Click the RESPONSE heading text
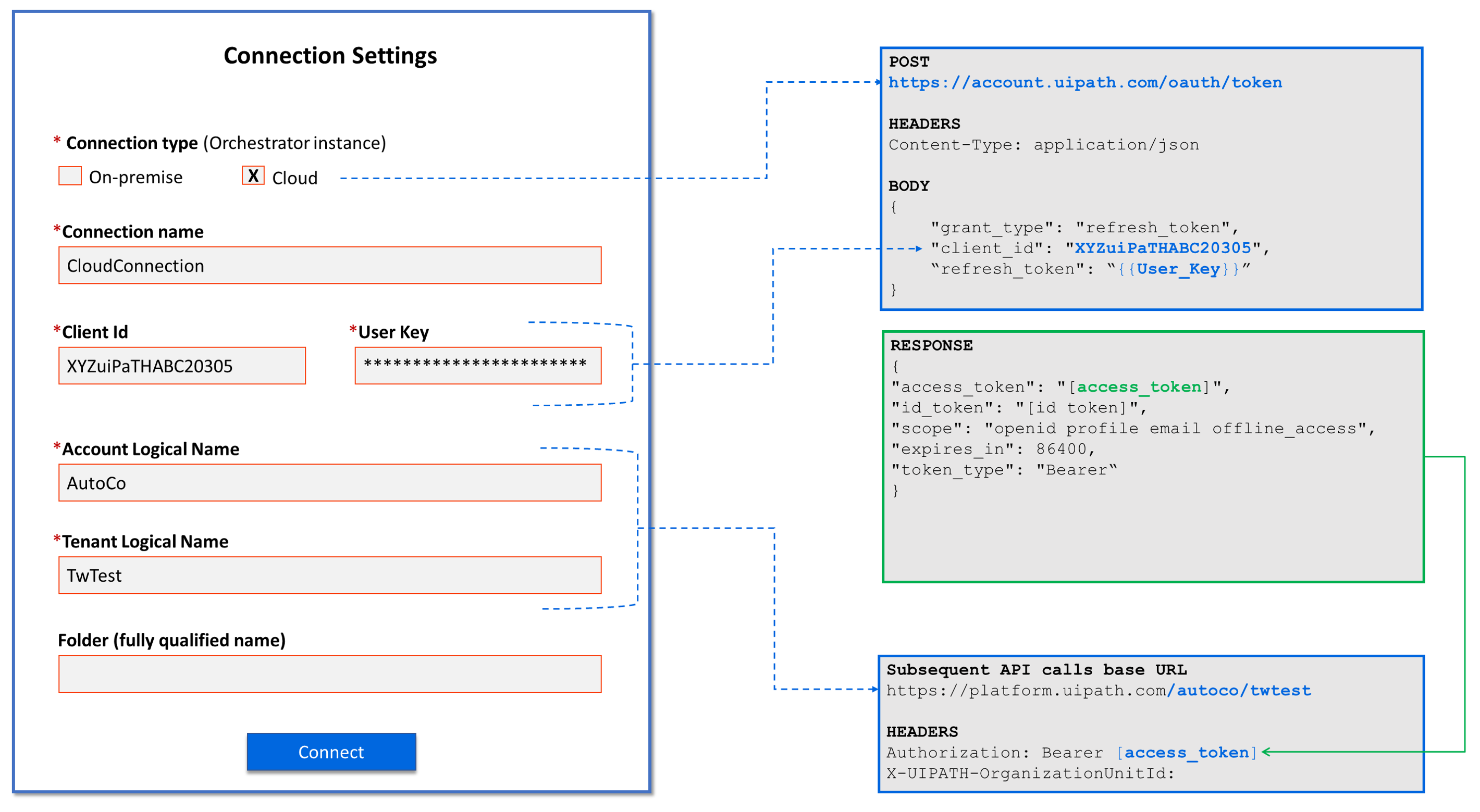 931,346
